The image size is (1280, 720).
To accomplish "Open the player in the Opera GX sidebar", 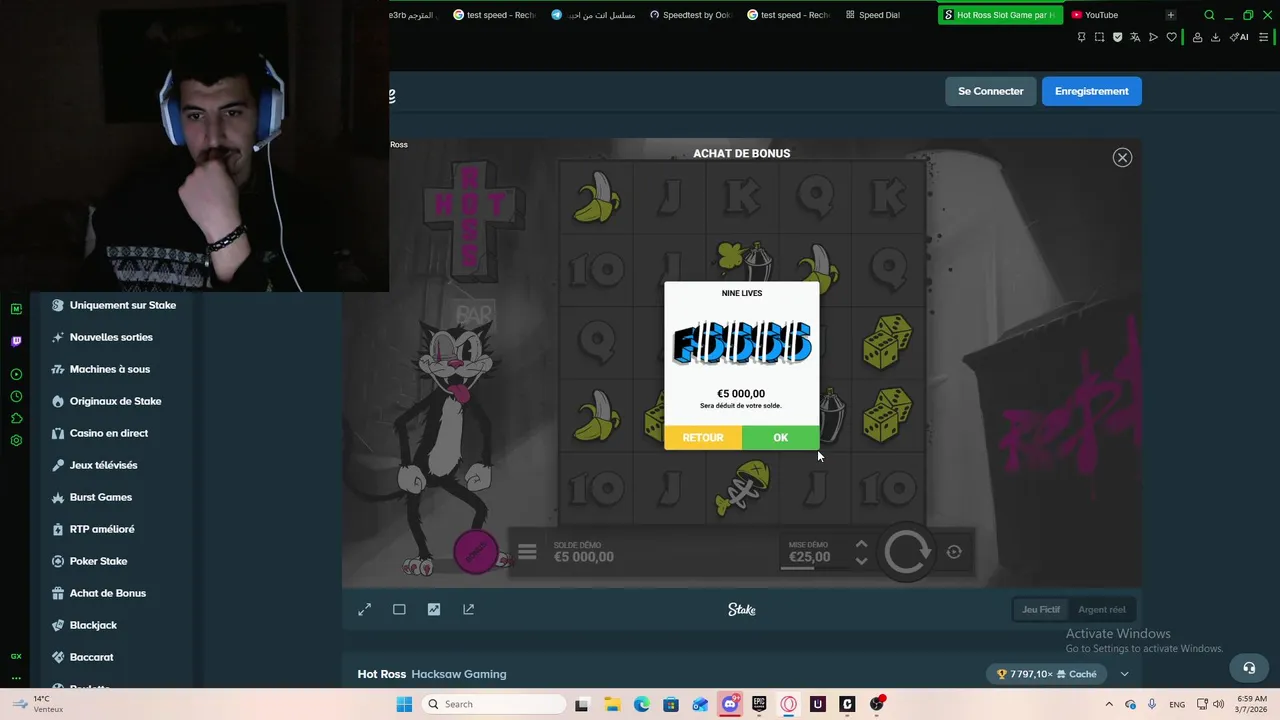I will pos(16,374).
